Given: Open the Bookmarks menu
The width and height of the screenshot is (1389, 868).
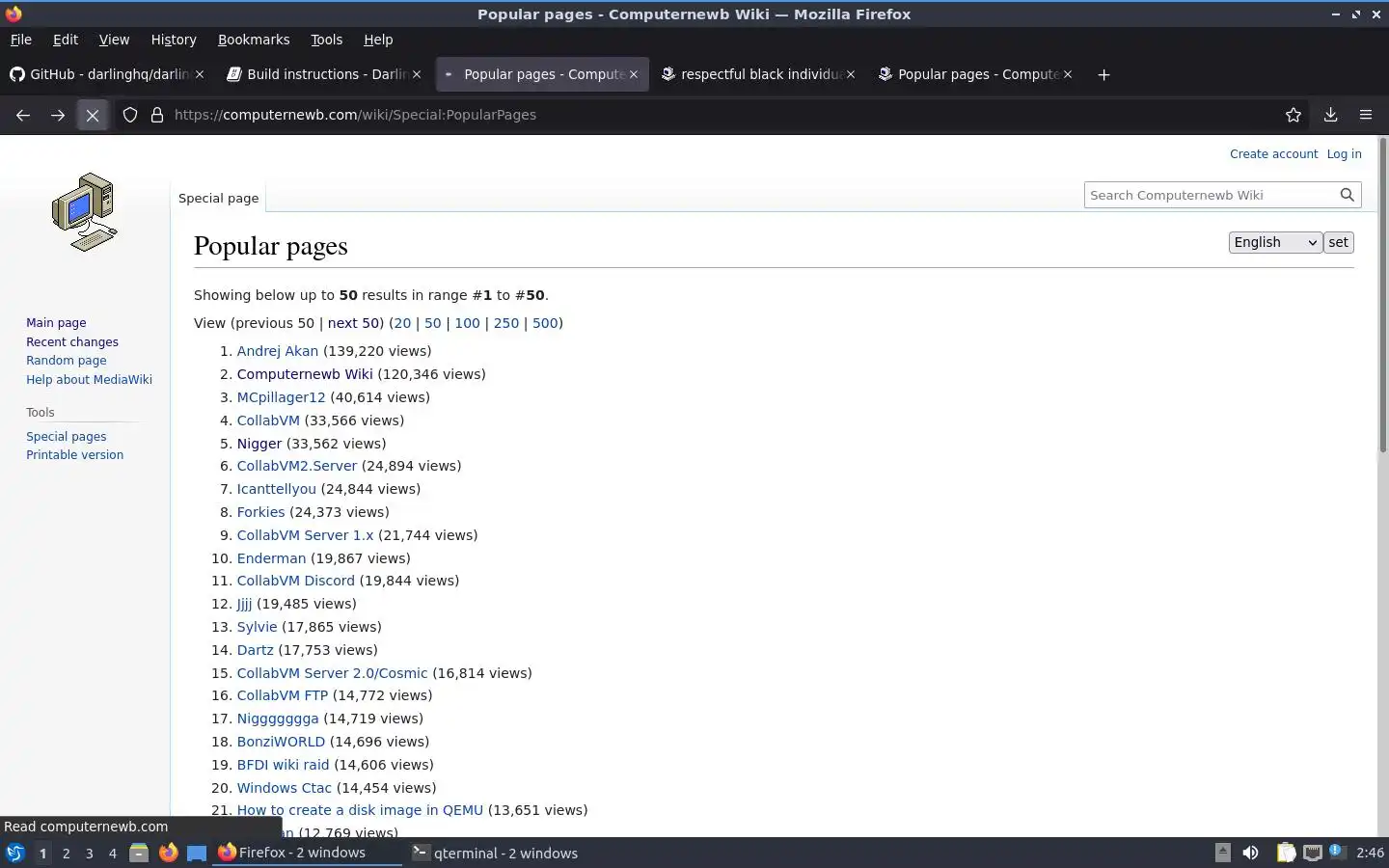Looking at the screenshot, I should tap(254, 40).
